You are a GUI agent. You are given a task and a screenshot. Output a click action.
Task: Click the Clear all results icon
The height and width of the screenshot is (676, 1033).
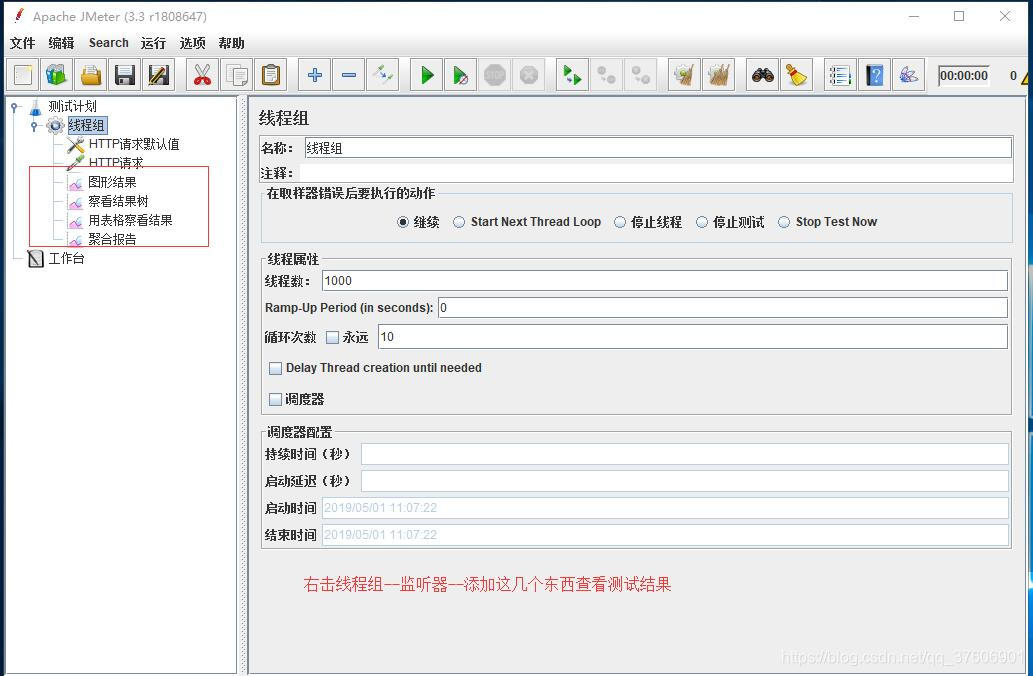pos(719,75)
